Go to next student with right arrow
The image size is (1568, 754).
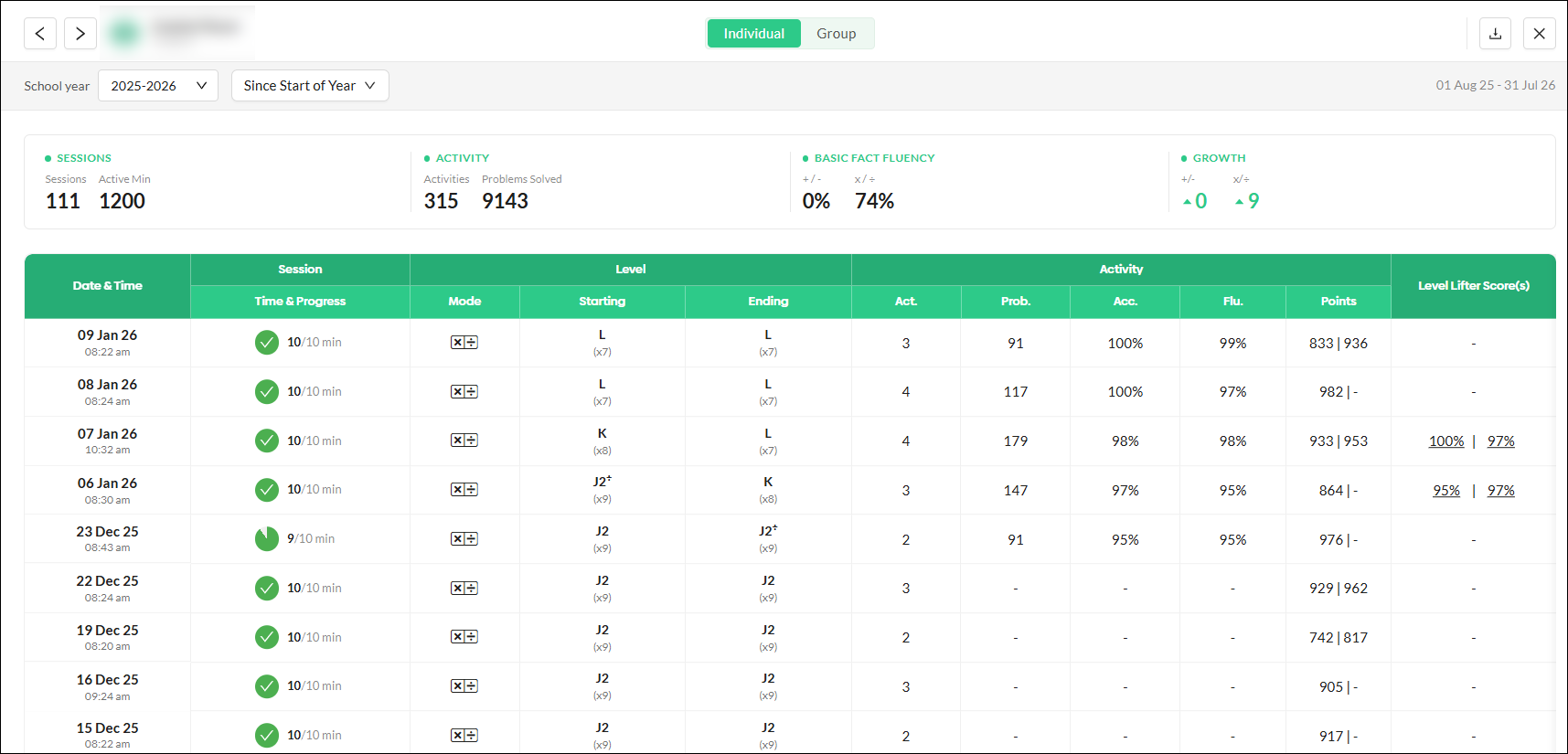[x=80, y=34]
